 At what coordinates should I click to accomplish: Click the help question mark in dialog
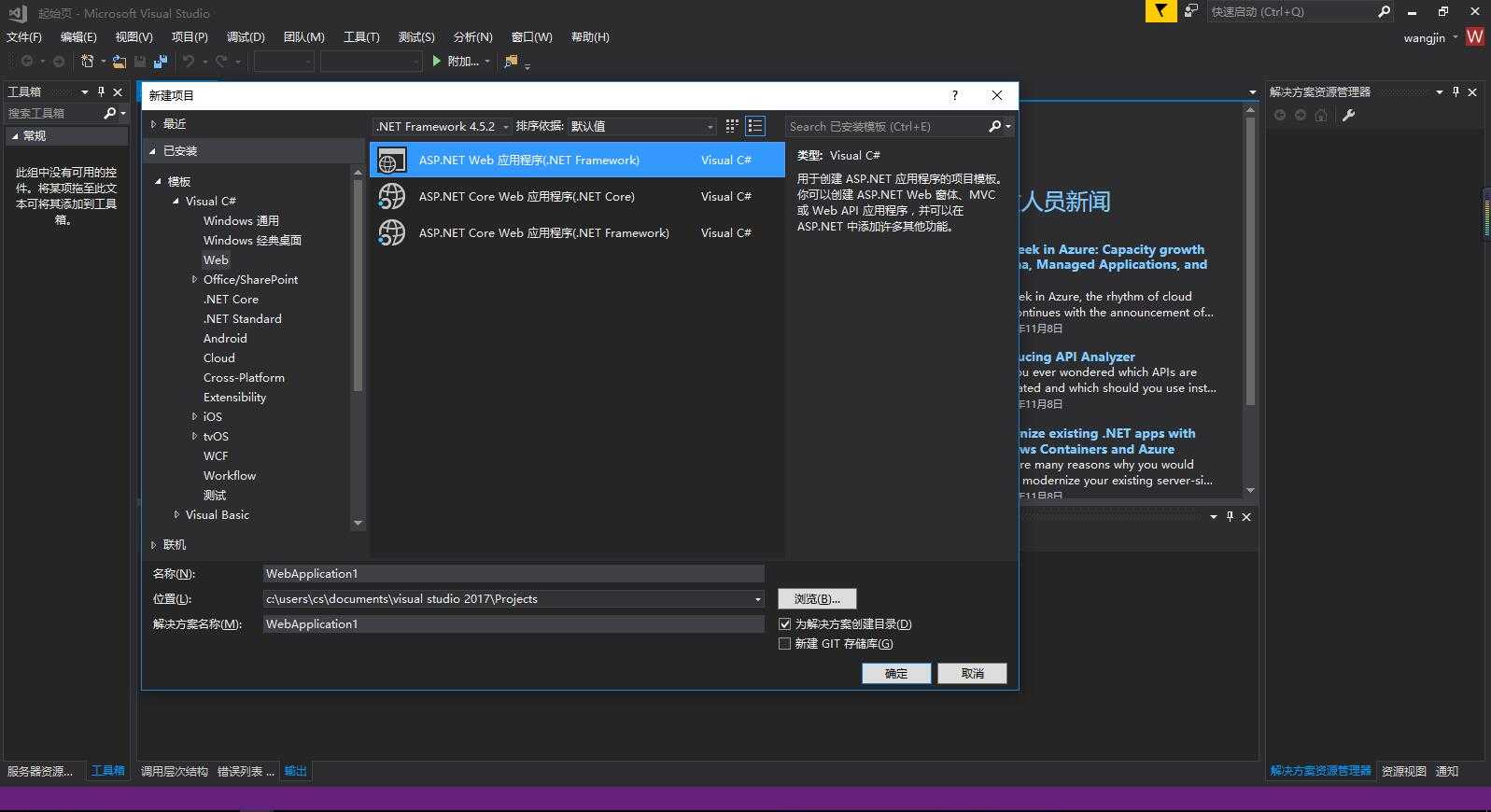click(954, 95)
